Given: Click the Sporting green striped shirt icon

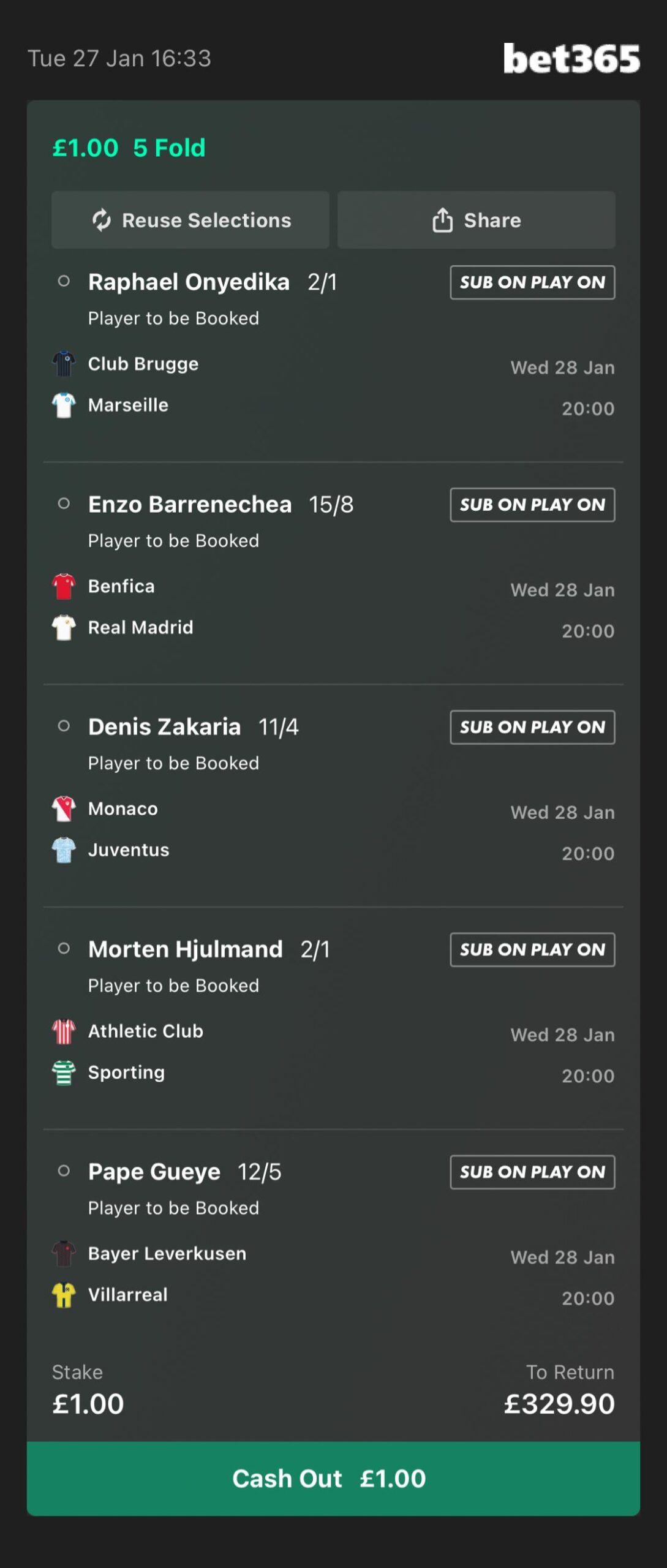Looking at the screenshot, I should pos(64,1072).
